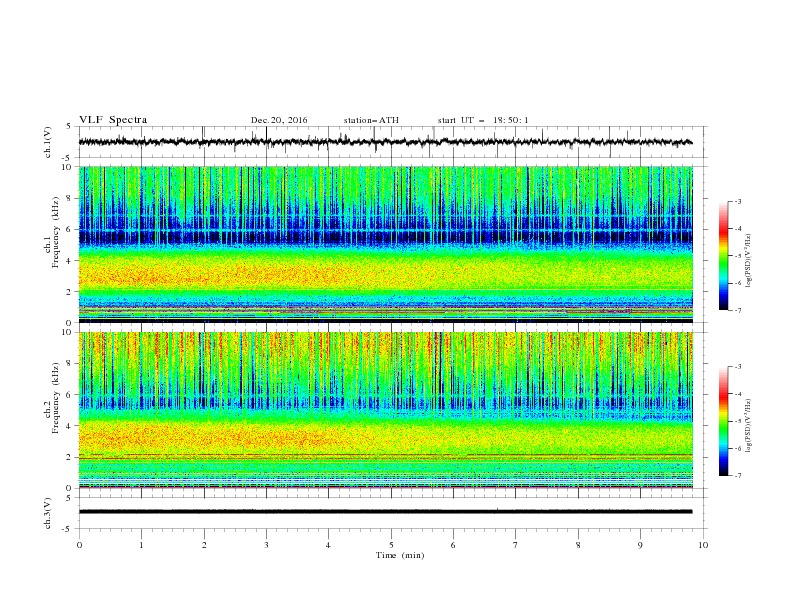
Task: Click the time axis tick label "10"
Action: [x=703, y=545]
